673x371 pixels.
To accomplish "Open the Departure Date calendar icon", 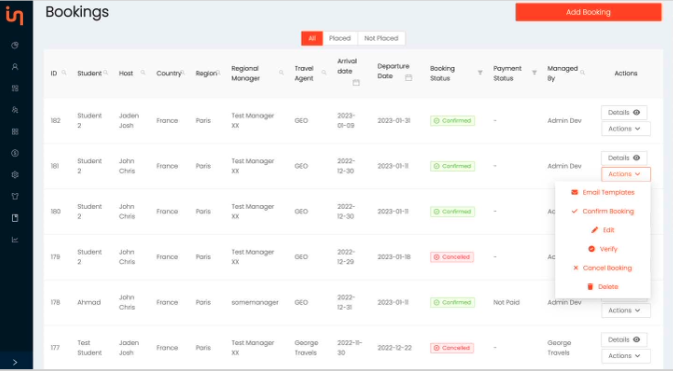I will pyautogui.click(x=409, y=77).
